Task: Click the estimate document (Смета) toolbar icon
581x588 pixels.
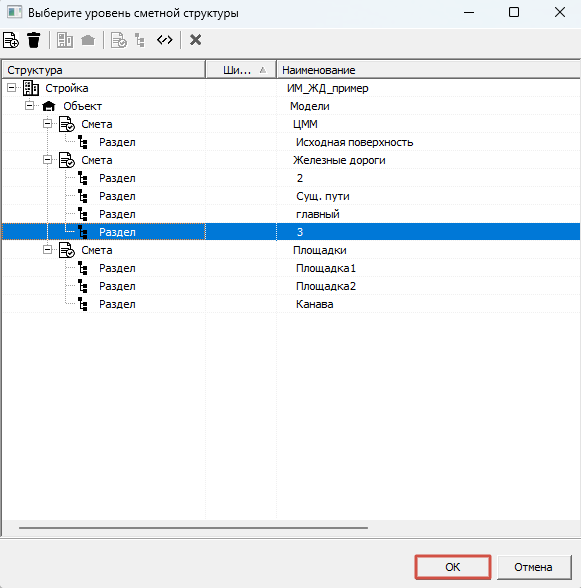Action: tap(119, 40)
